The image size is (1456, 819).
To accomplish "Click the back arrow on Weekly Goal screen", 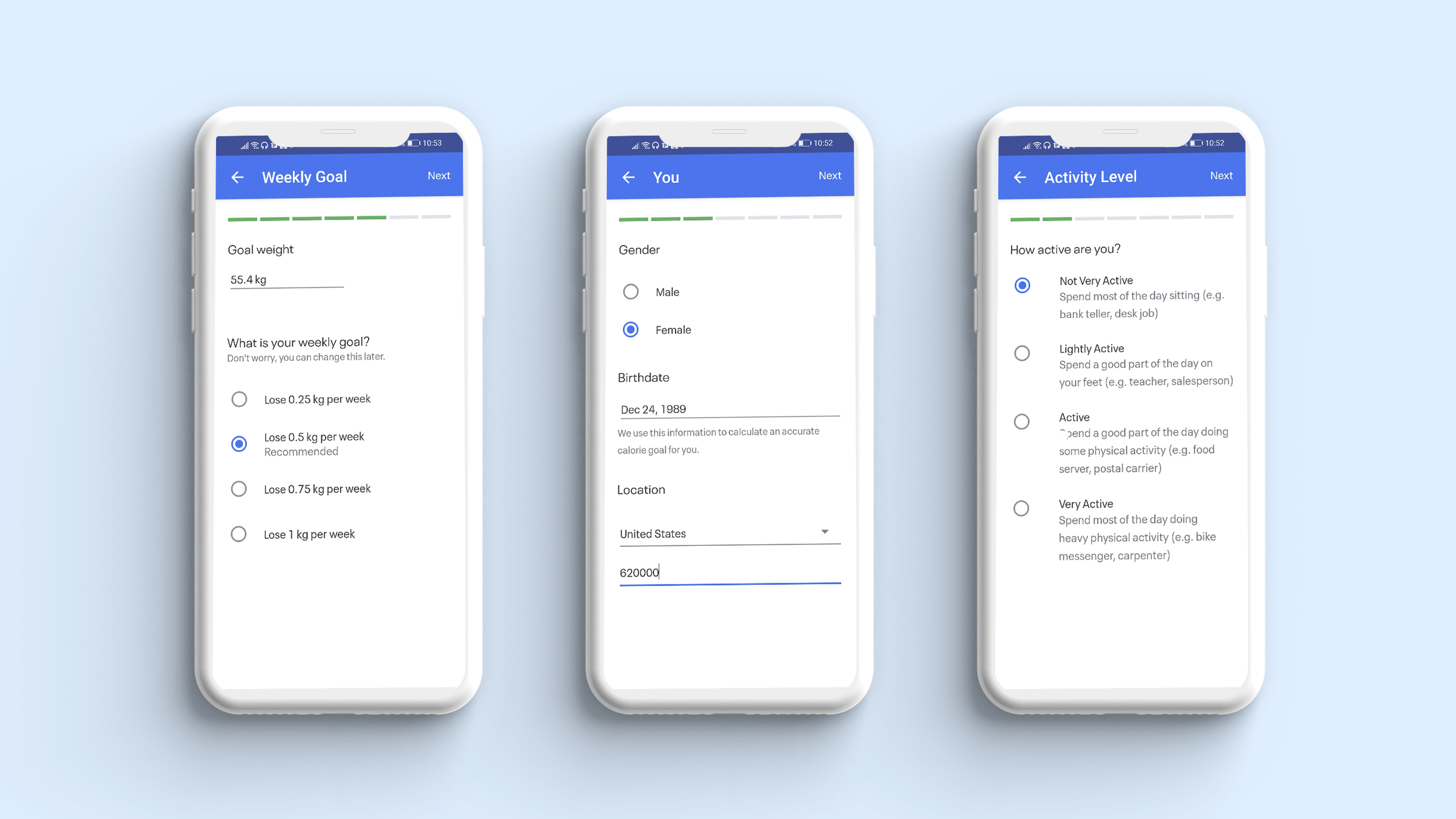I will pos(237,176).
